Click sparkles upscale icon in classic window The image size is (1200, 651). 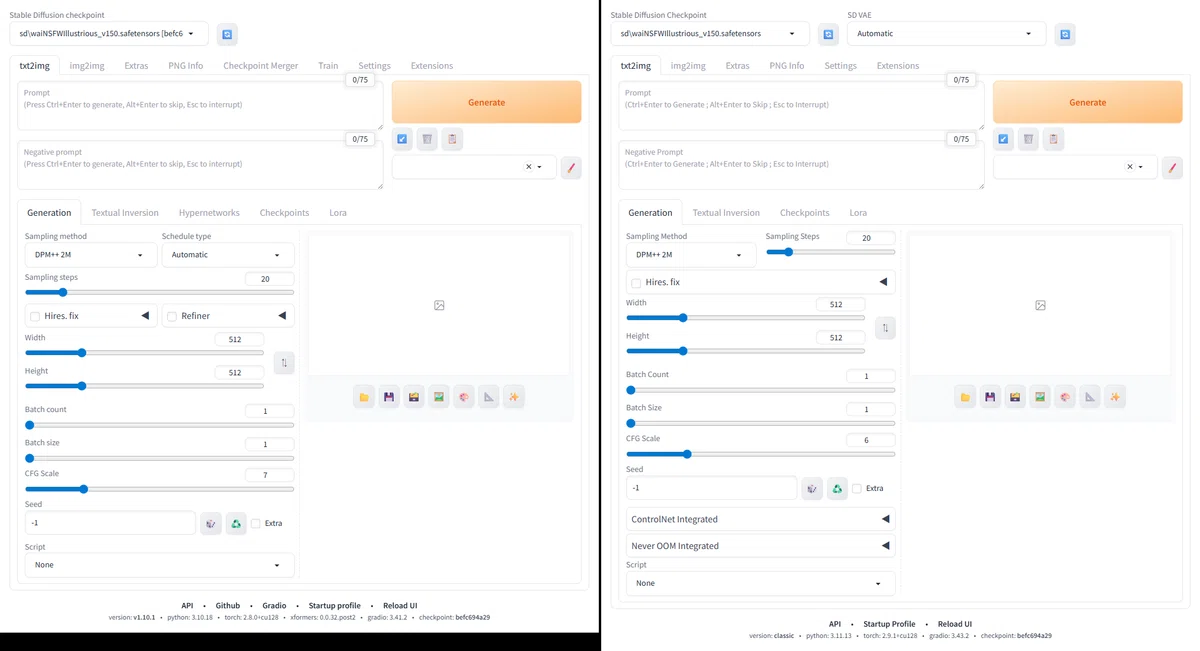tap(1115, 397)
